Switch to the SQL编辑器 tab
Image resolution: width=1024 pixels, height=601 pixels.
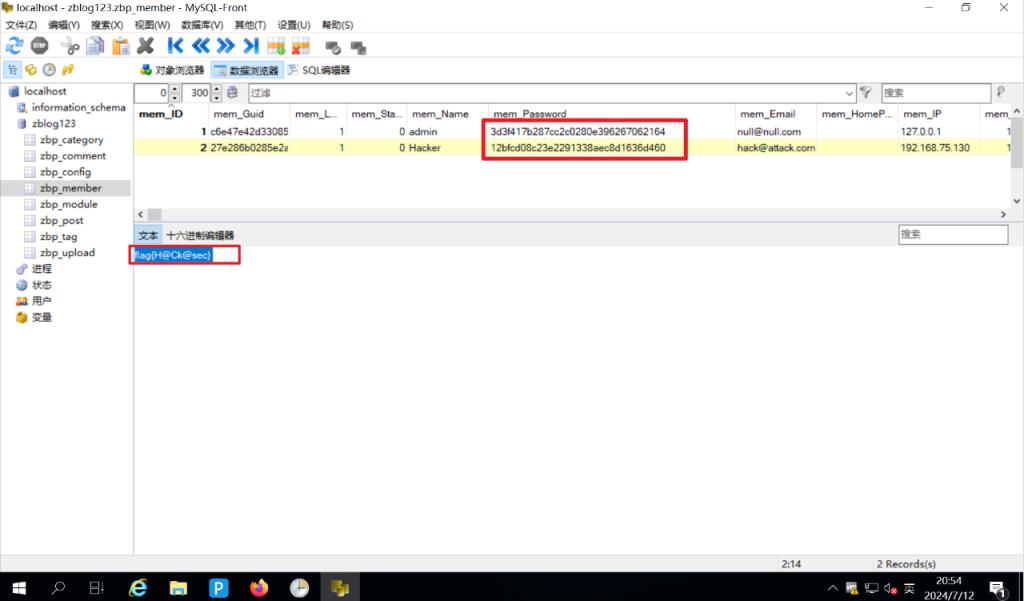[319, 70]
